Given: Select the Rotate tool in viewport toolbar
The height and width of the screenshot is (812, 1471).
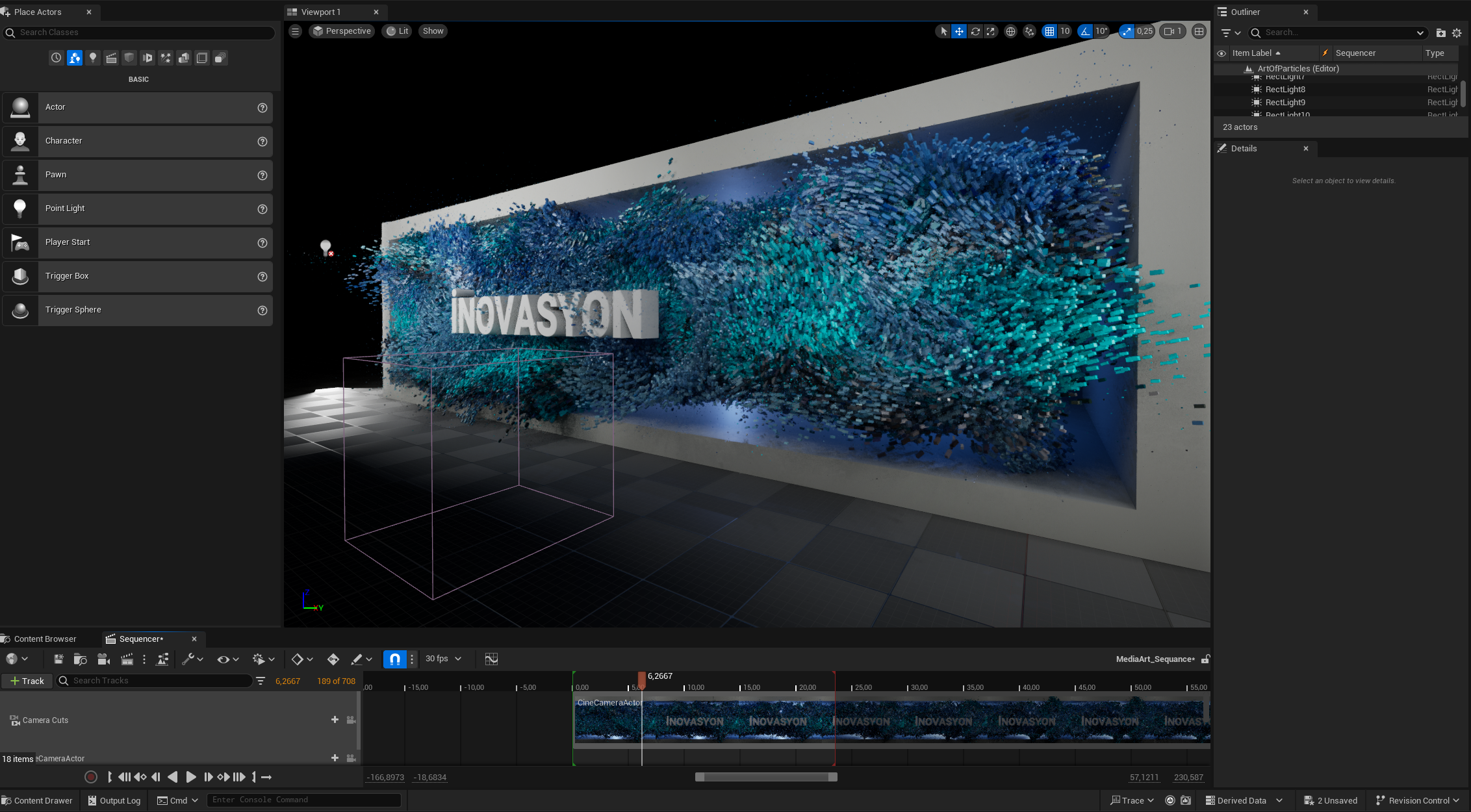Looking at the screenshot, I should [975, 31].
